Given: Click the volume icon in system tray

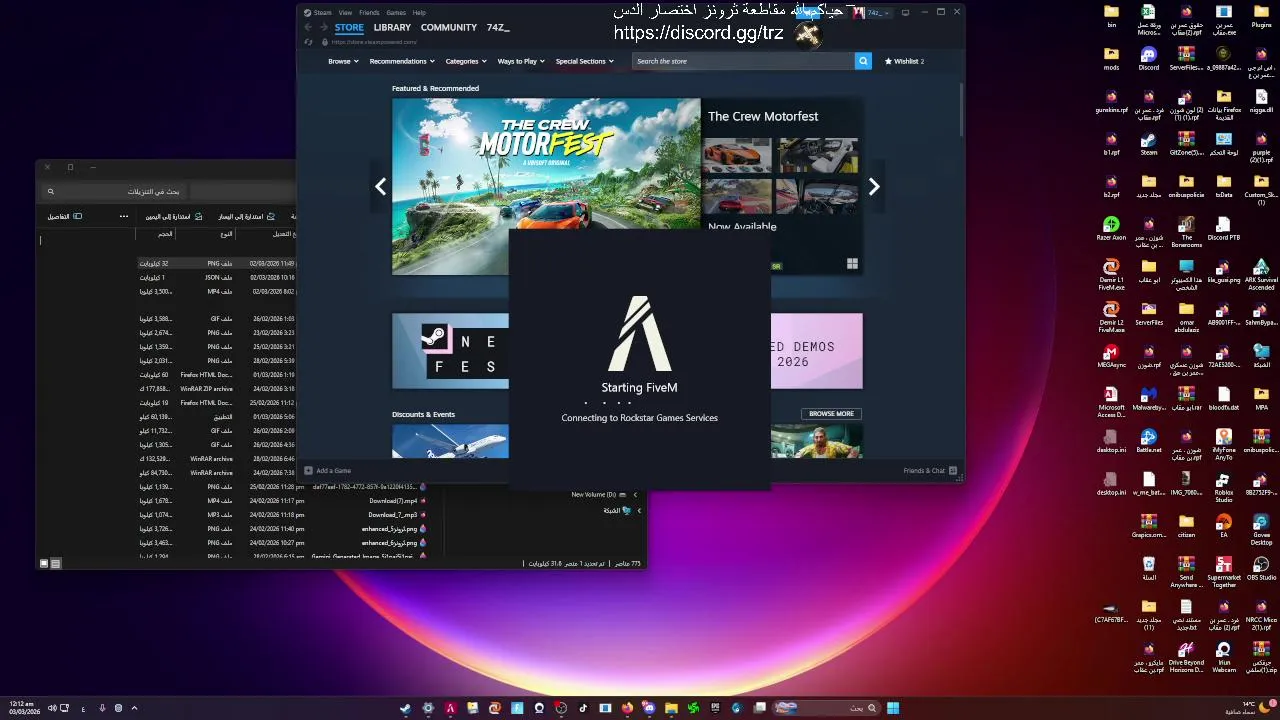Looking at the screenshot, I should pos(52,708).
